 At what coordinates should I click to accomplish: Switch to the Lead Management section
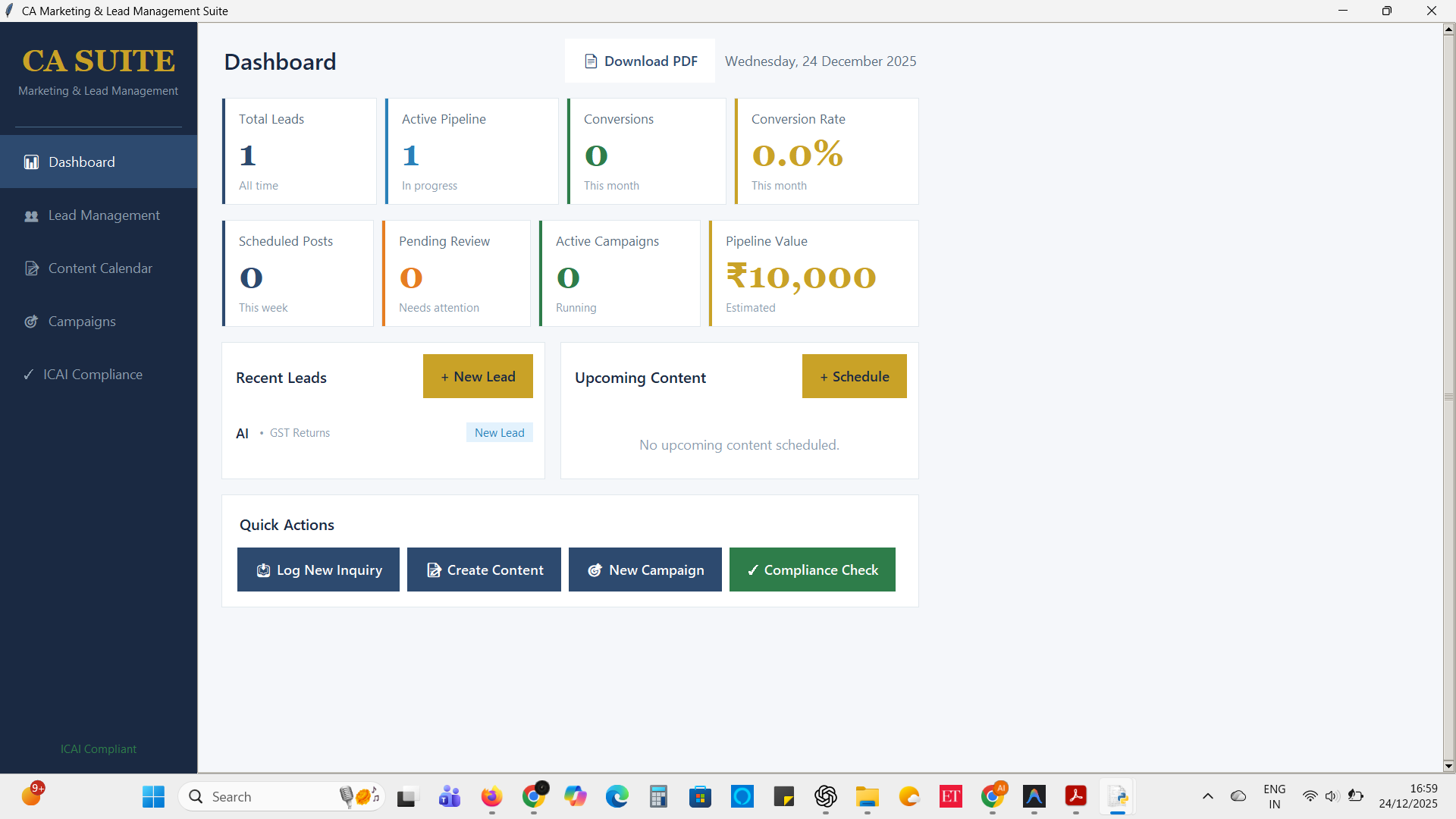pos(104,215)
